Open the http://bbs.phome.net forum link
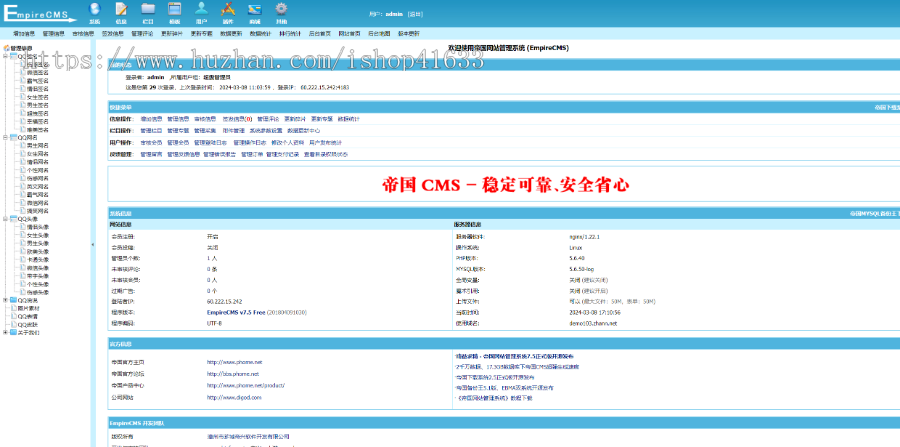This screenshot has height=447, width=900. (232, 374)
